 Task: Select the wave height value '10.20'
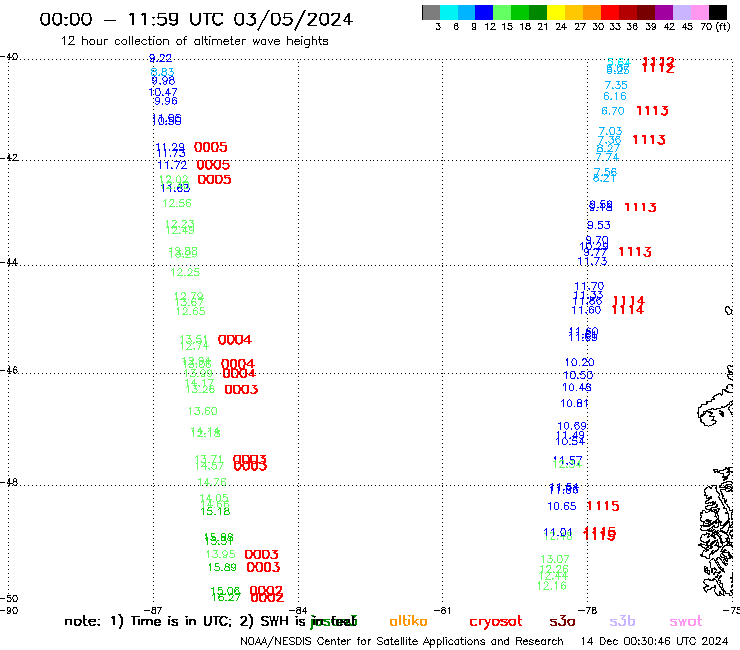pyautogui.click(x=580, y=362)
